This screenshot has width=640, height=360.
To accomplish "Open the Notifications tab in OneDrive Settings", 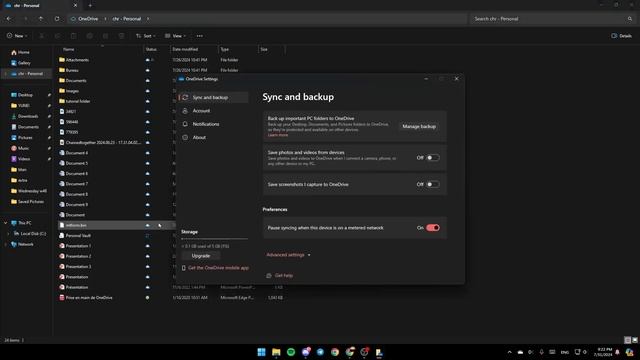I will 213,124.
